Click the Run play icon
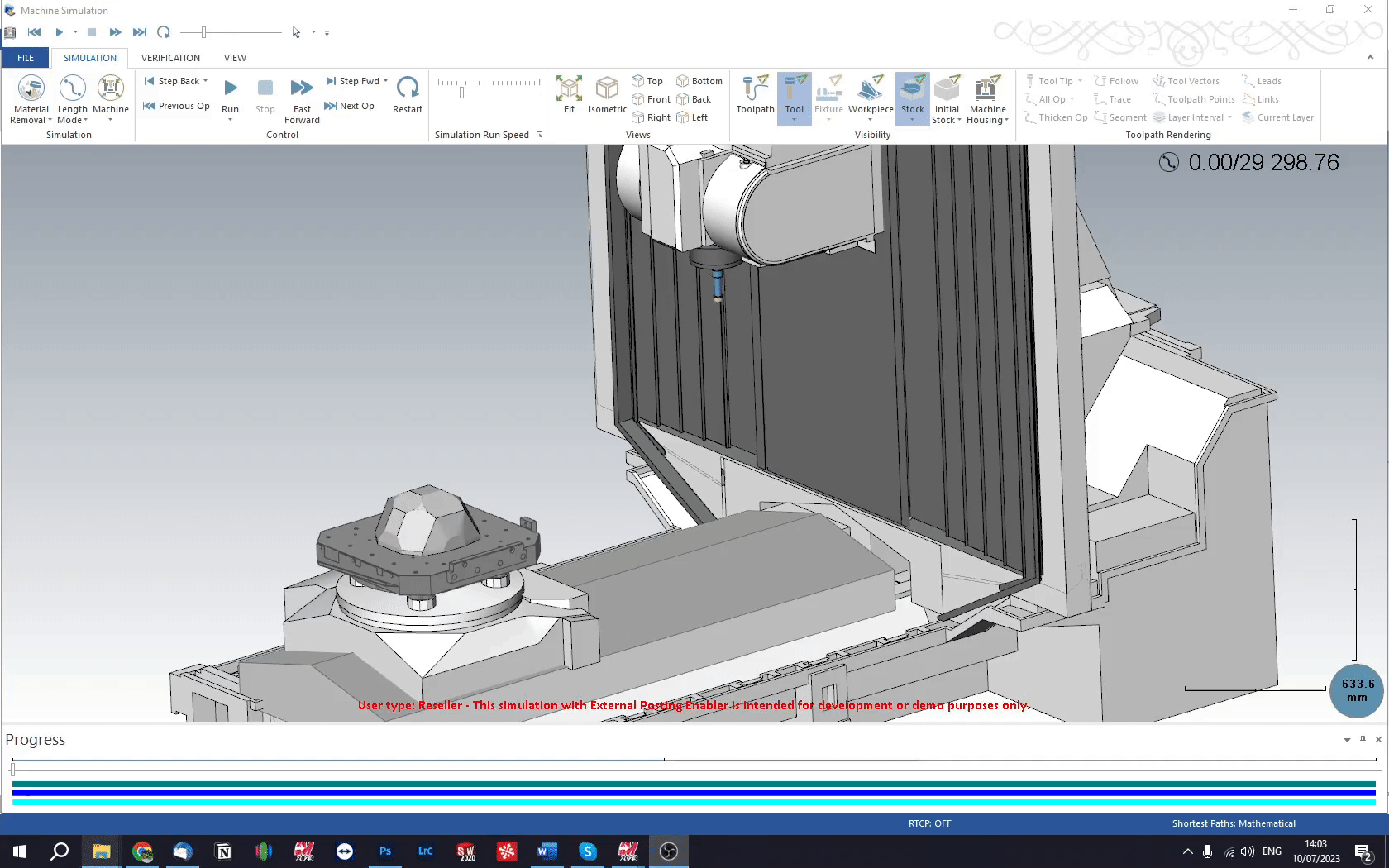 231,88
